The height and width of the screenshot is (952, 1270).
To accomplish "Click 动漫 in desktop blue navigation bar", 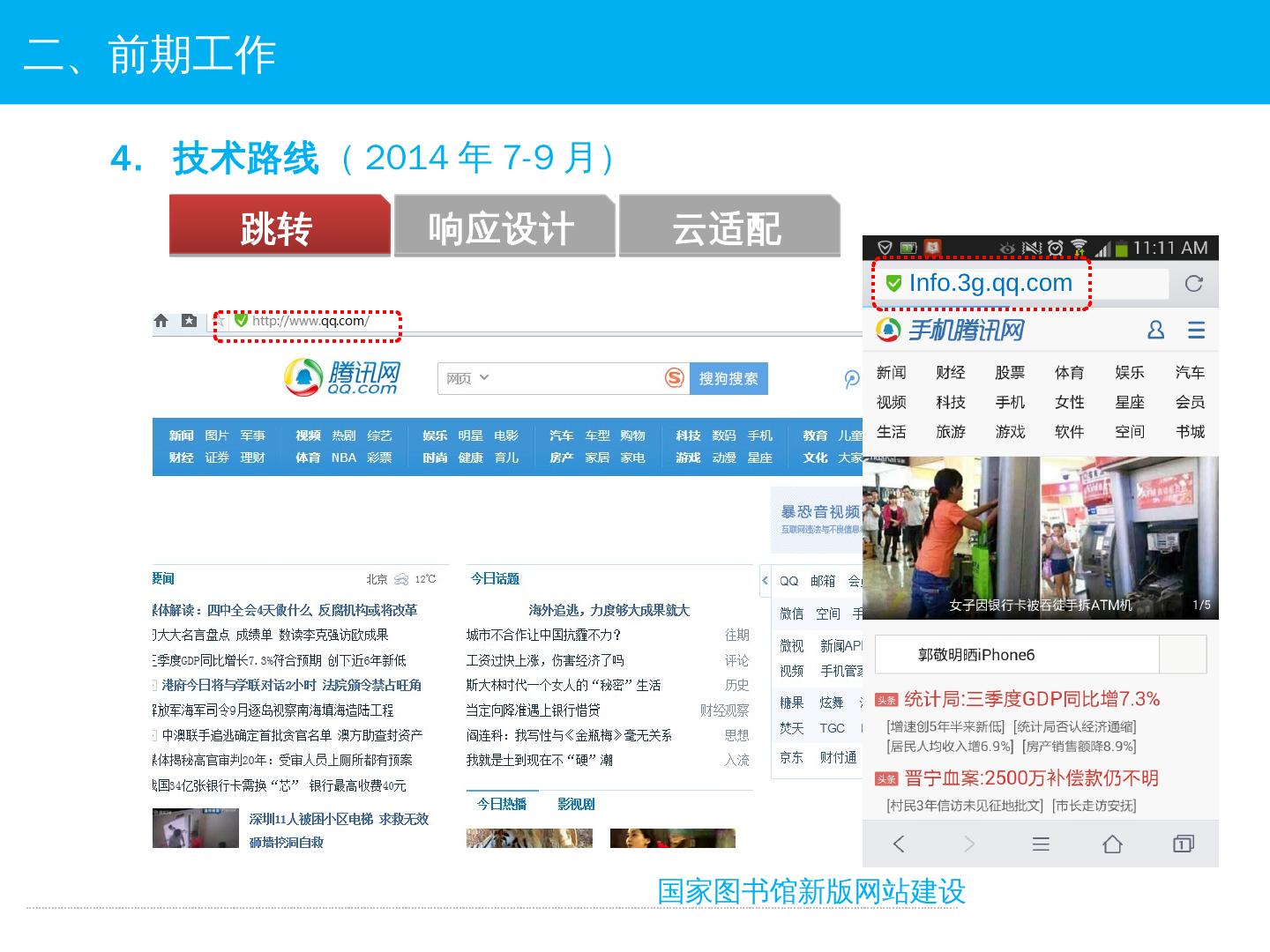I will point(724,457).
